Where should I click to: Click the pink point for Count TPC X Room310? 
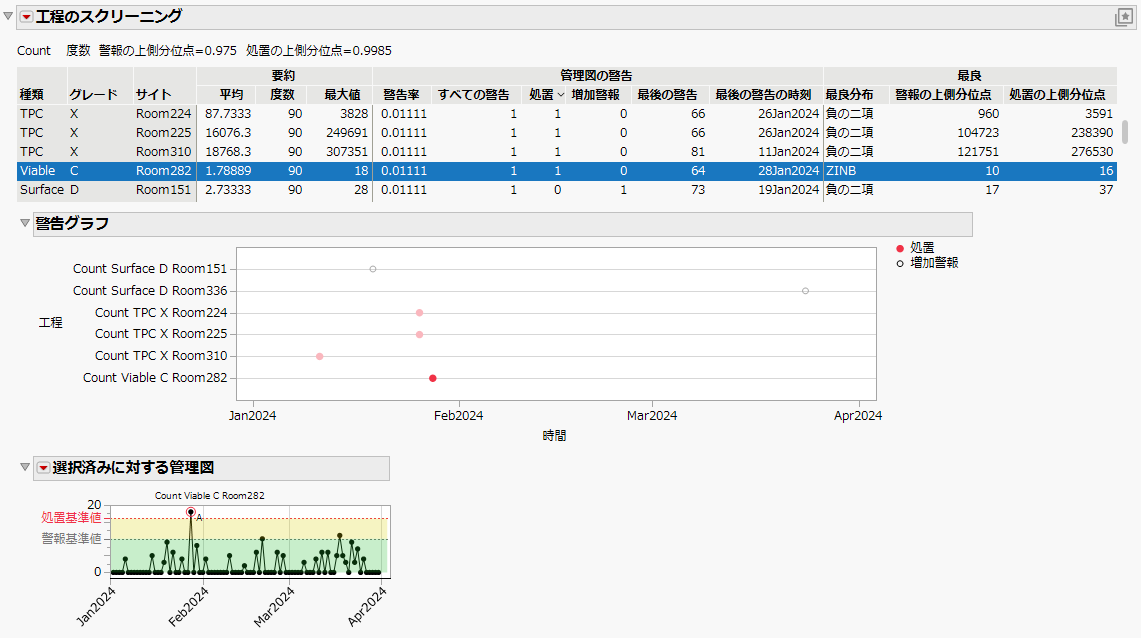(x=319, y=356)
